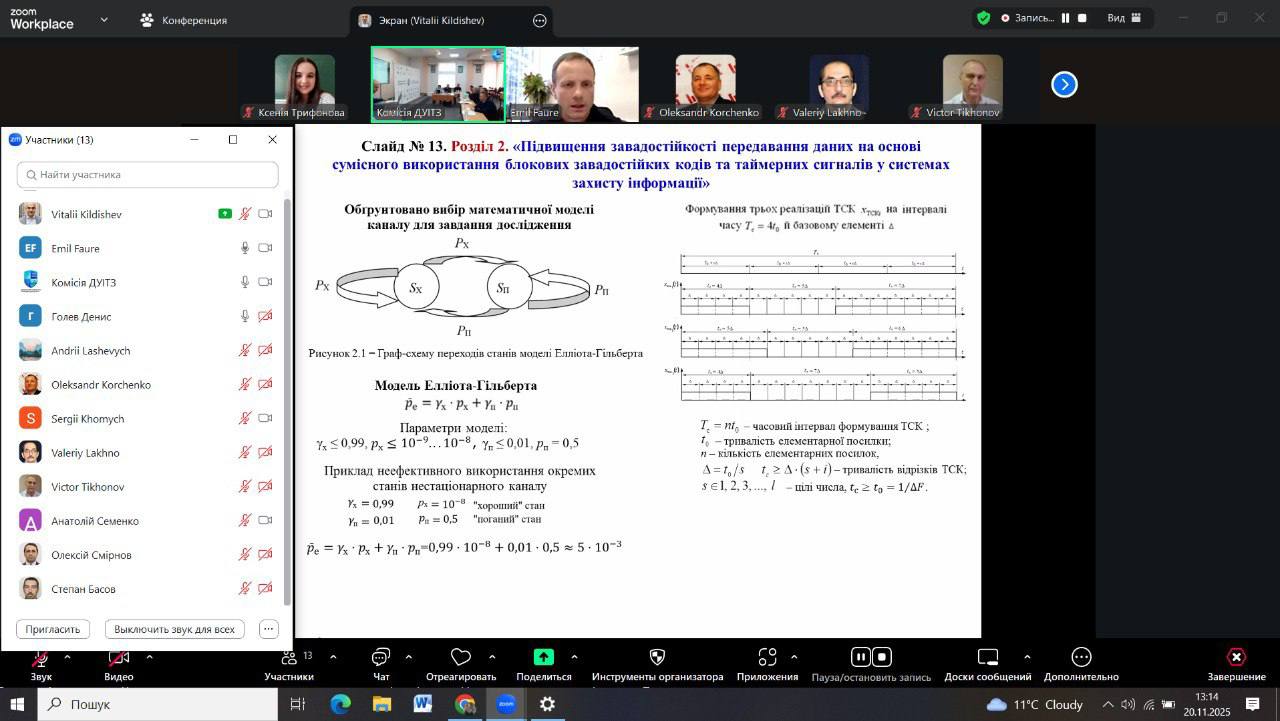Screen dimensions: 1280x721
Task: Open the Whiteboards (Доски сообщений) icon
Action: 987,657
